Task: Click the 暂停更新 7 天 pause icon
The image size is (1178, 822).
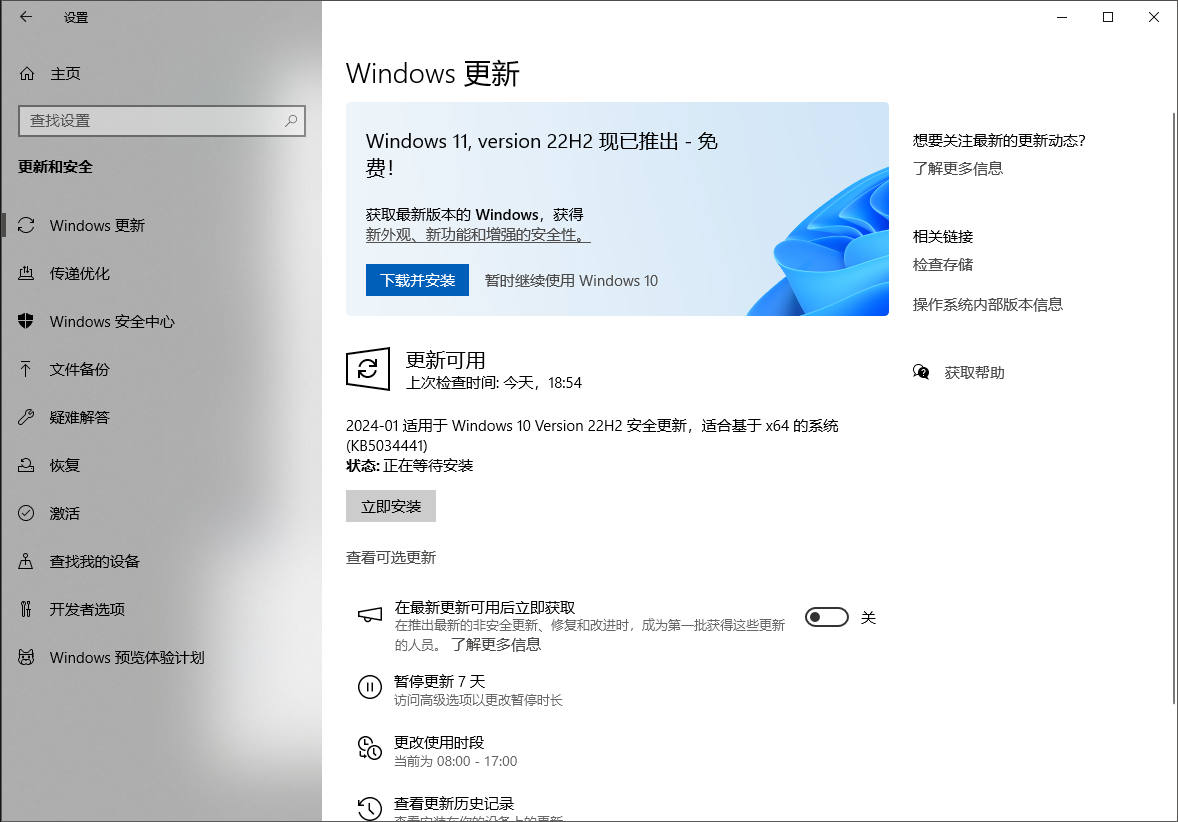Action: coord(370,687)
